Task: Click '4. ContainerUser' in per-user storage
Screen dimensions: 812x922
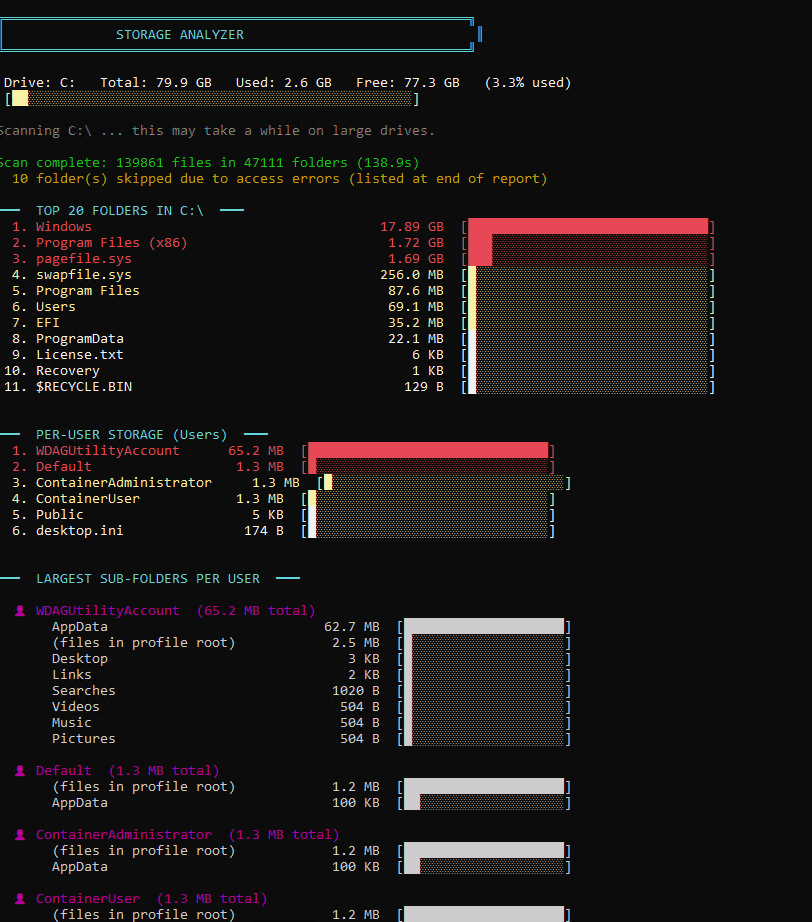Action: 283,499
